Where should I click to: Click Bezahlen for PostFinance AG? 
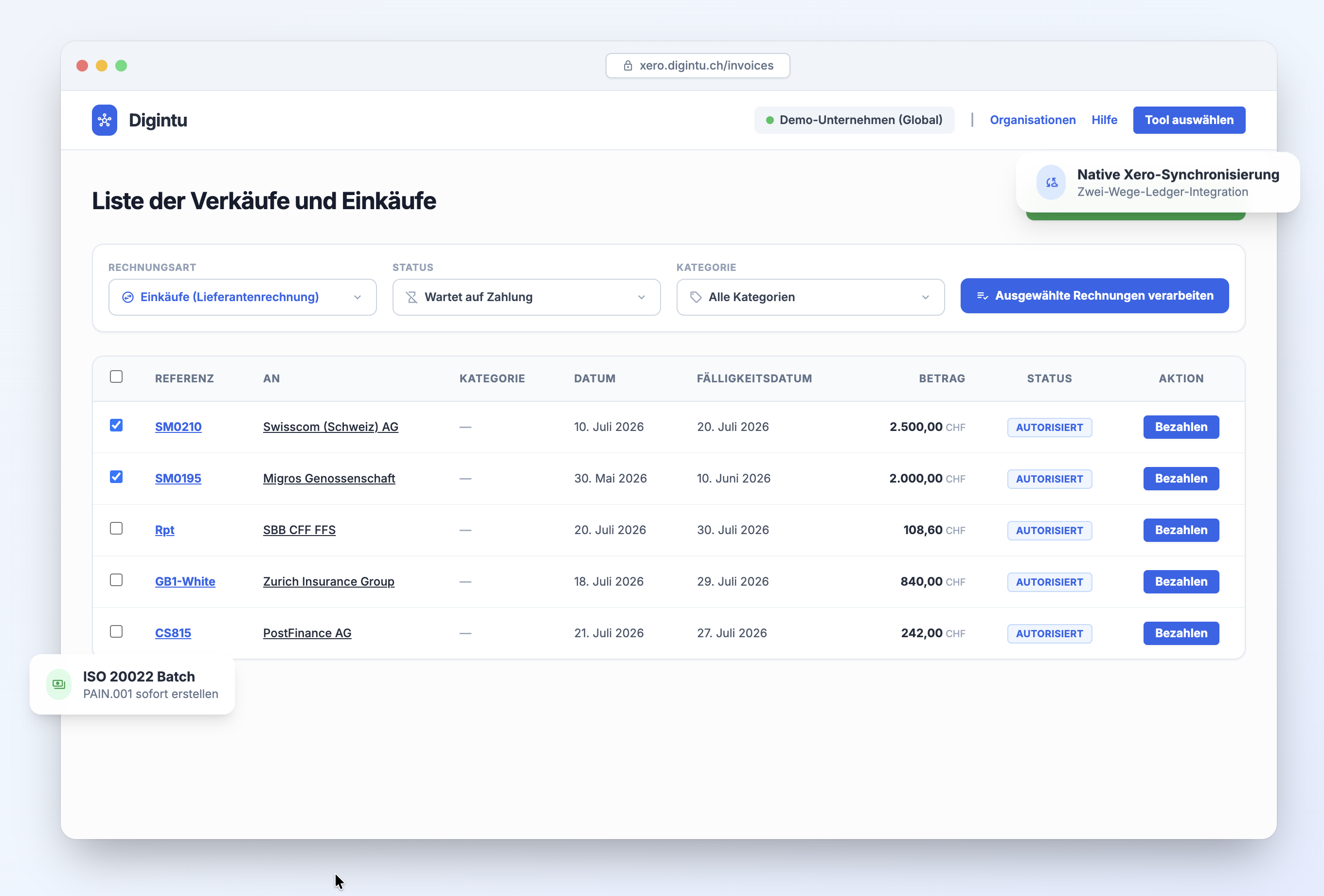coord(1181,633)
